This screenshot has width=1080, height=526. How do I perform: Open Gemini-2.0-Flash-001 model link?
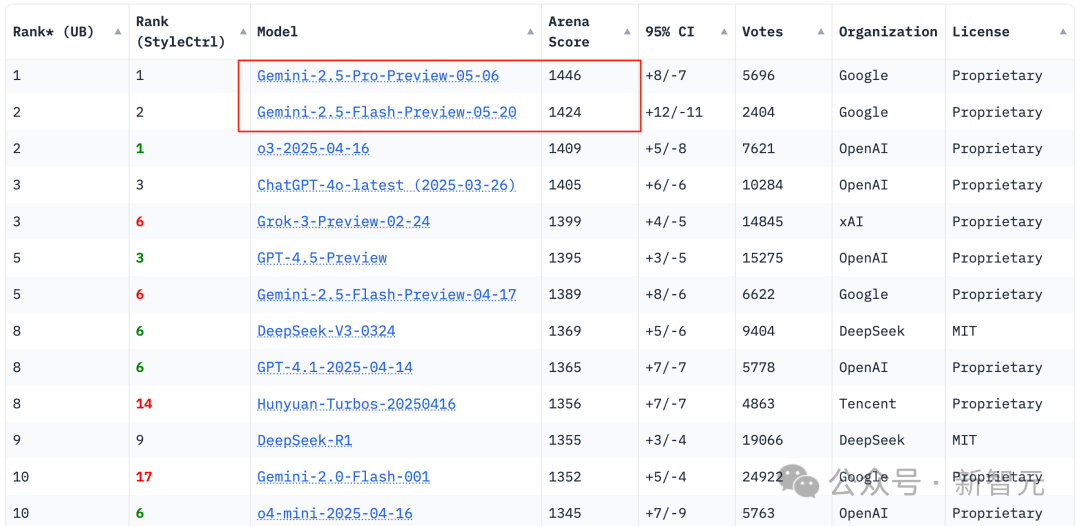[x=344, y=477]
